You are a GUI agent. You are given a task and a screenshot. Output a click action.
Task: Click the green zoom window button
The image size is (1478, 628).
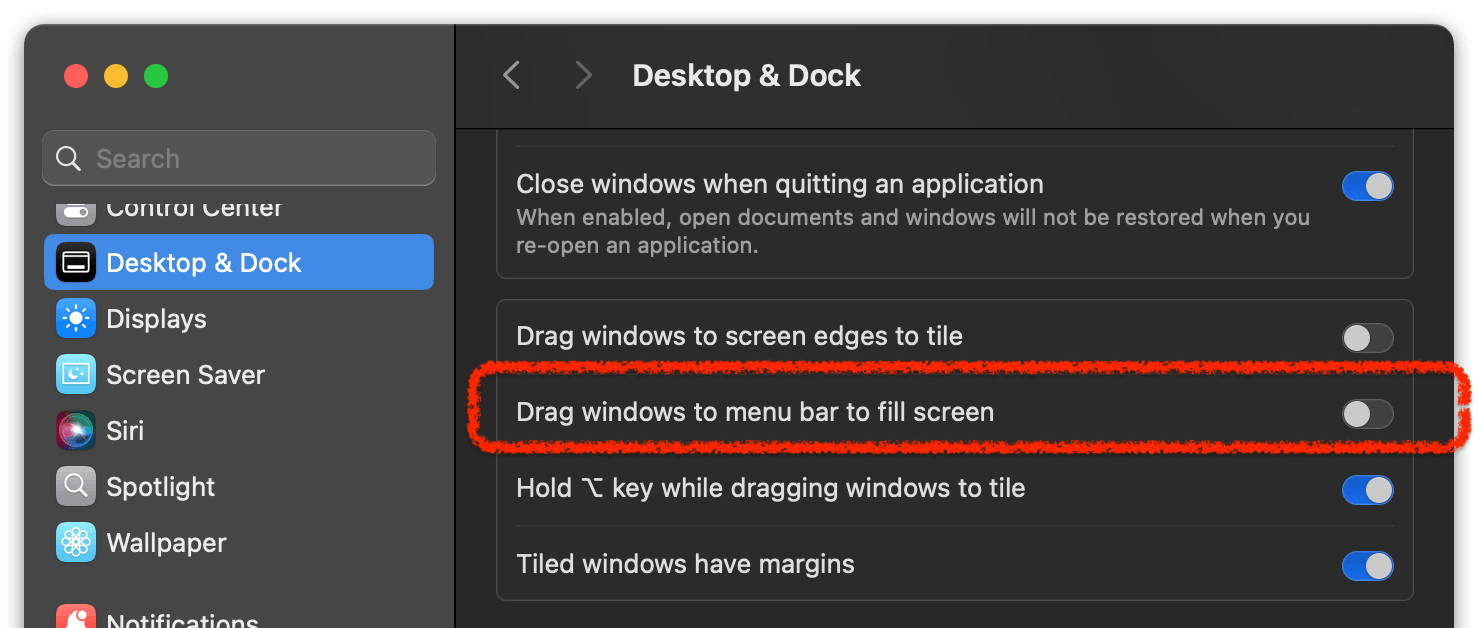(x=156, y=76)
